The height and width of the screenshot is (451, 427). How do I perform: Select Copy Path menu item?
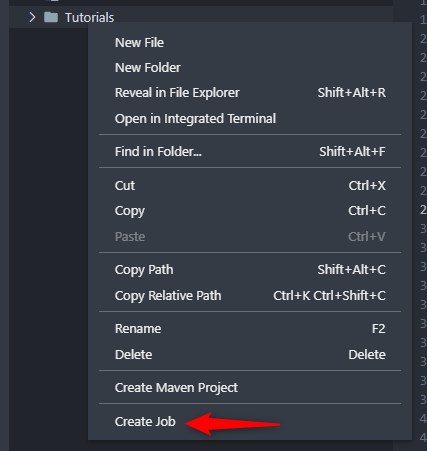point(250,270)
